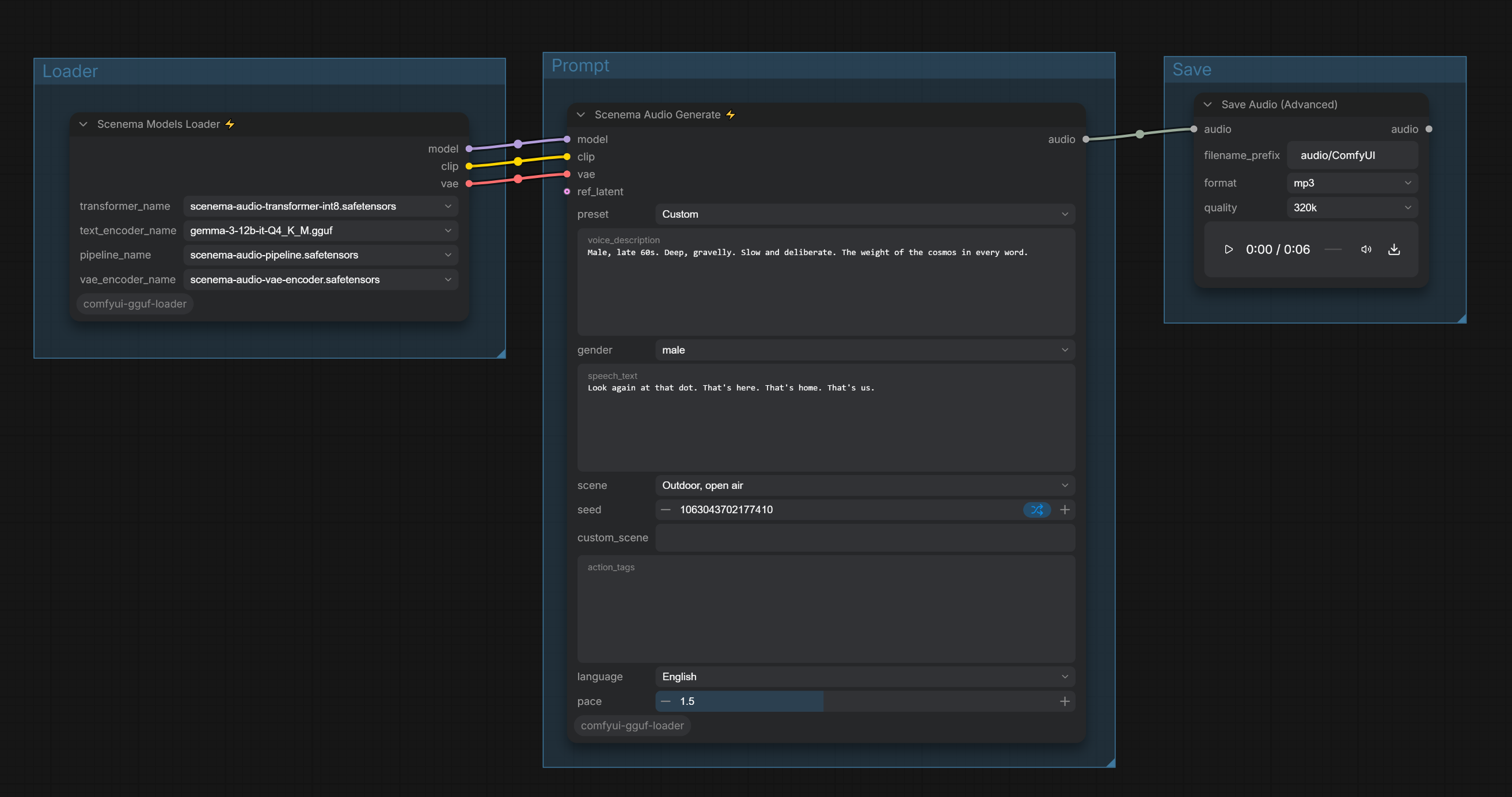
Task: Open the format dropdown set to mp3
Action: point(1353,183)
